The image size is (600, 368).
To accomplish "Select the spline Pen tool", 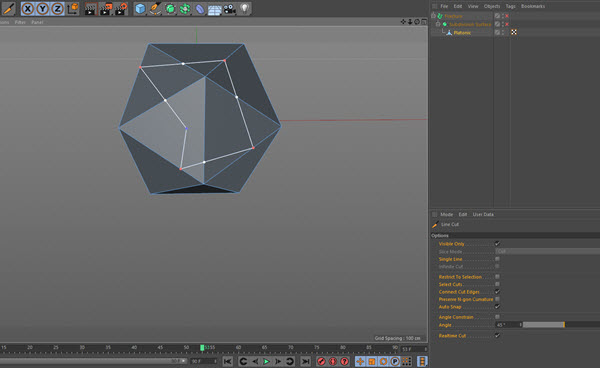I will [155, 8].
